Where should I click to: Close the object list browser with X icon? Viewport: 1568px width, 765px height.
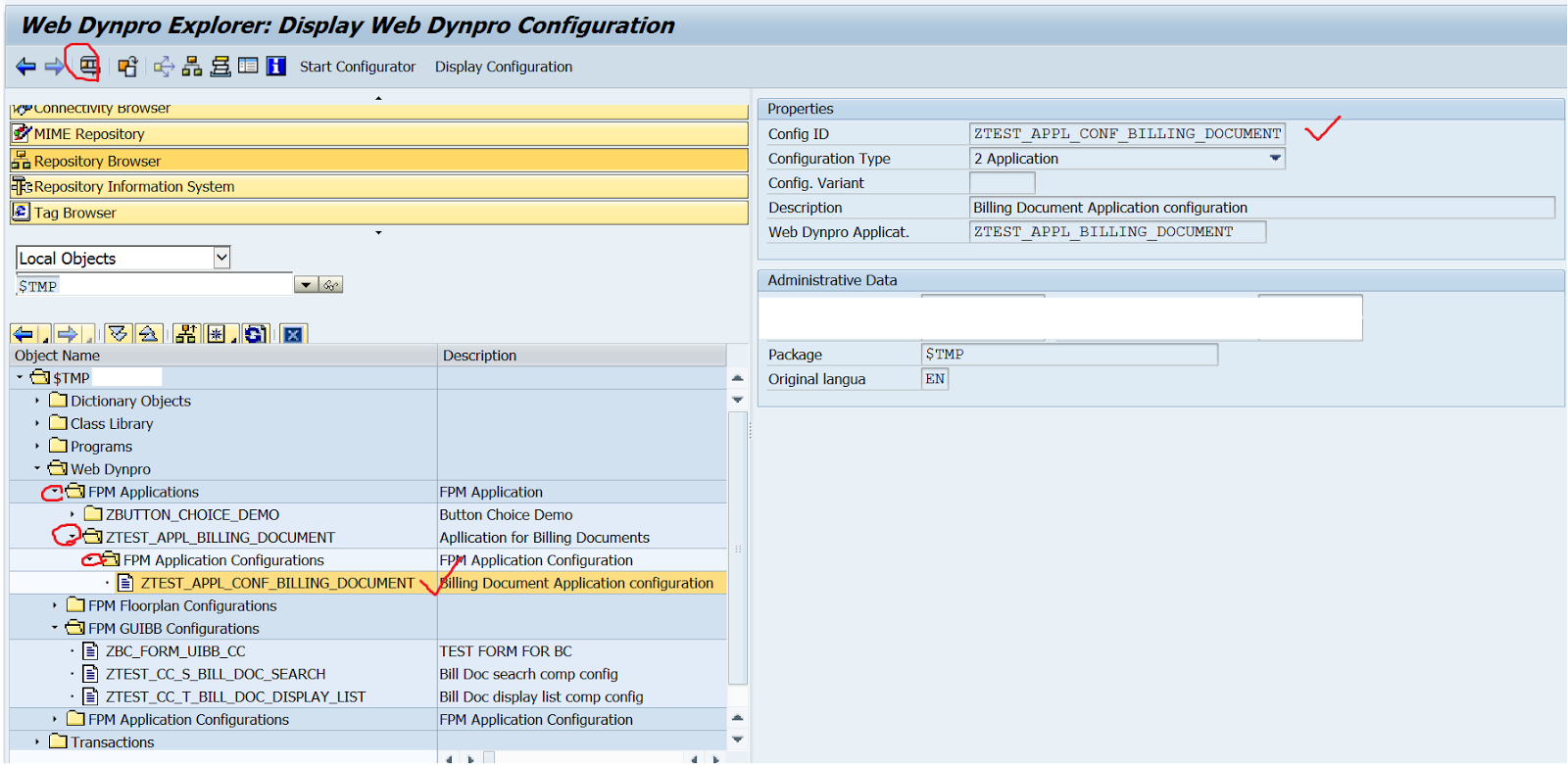293,334
